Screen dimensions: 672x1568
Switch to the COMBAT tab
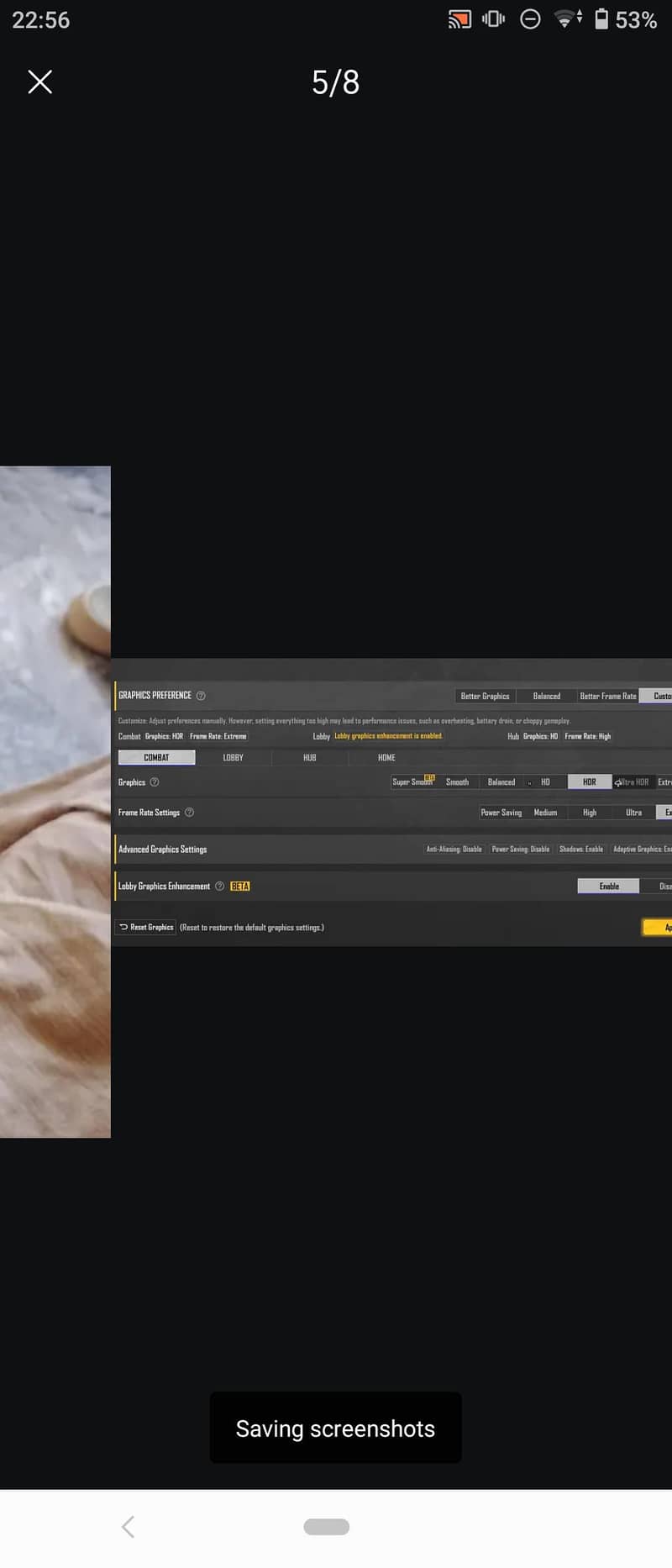click(156, 758)
